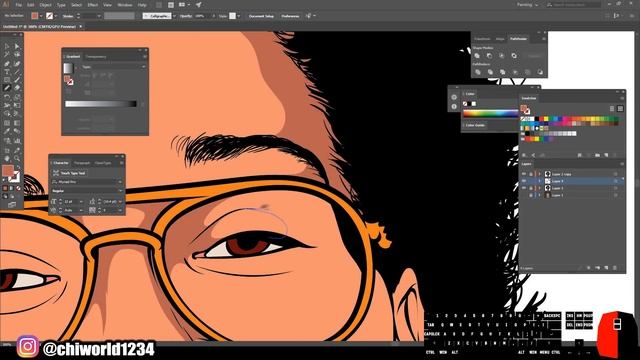Click Minus Back pathfinder icon
This screenshot has height=360, width=640.
pos(540,72)
